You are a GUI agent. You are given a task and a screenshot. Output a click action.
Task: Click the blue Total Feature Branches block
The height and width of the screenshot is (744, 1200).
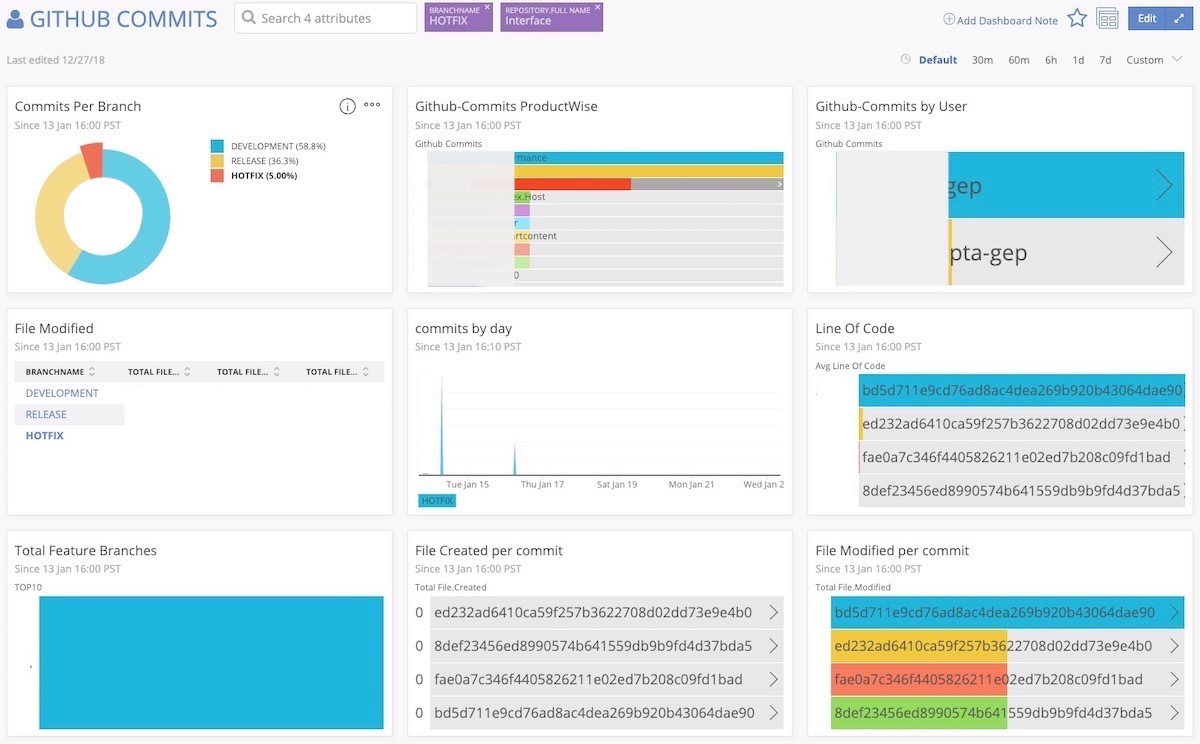click(x=211, y=662)
